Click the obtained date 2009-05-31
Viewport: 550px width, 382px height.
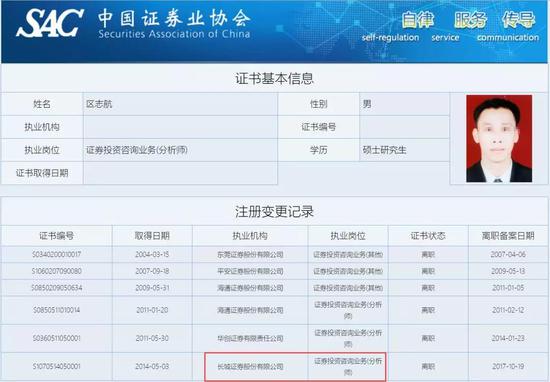[x=152, y=288]
